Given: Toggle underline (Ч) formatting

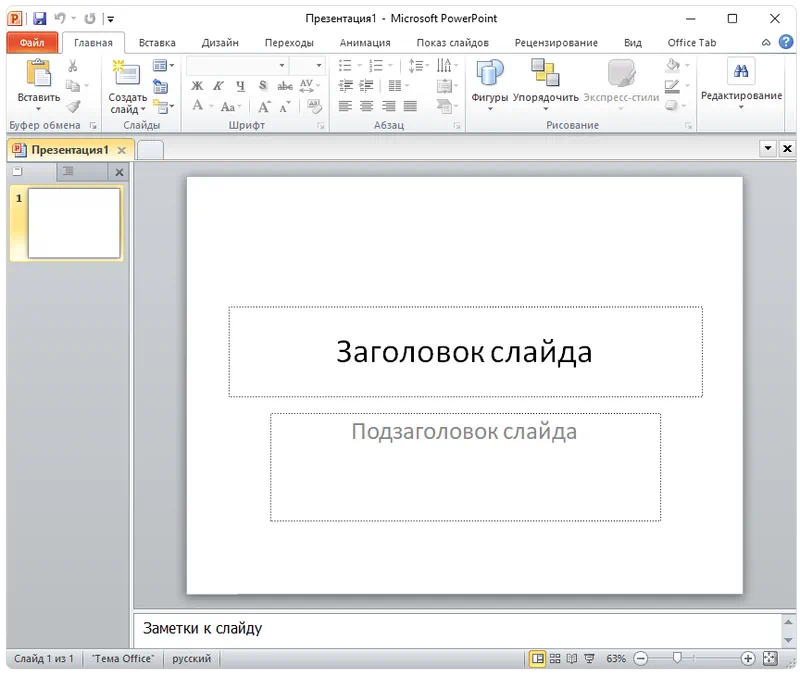Looking at the screenshot, I should (x=240, y=86).
